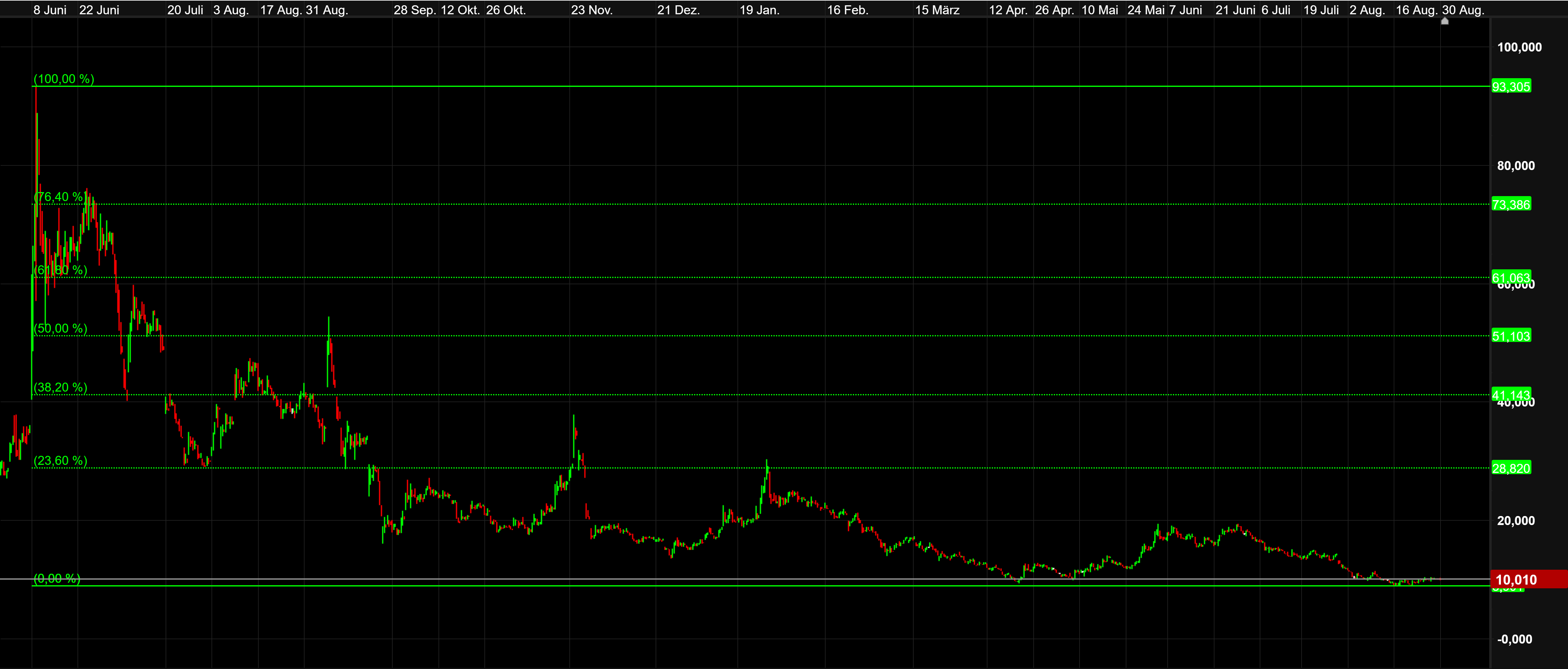Click the 31 Aug. date label
Viewport: 1568px width, 669px height.
(x=327, y=10)
